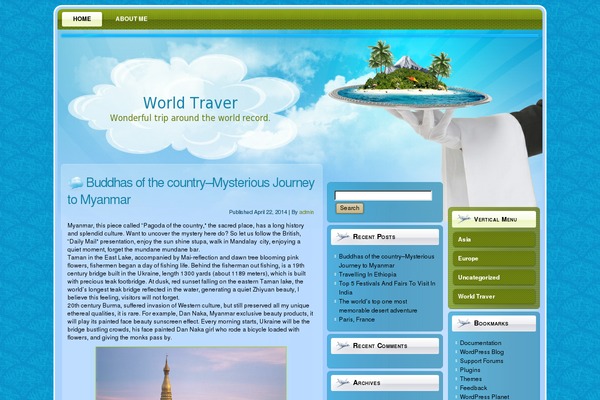Select Europe in the Vertical Menu
The image size is (600, 400).
pos(494,259)
